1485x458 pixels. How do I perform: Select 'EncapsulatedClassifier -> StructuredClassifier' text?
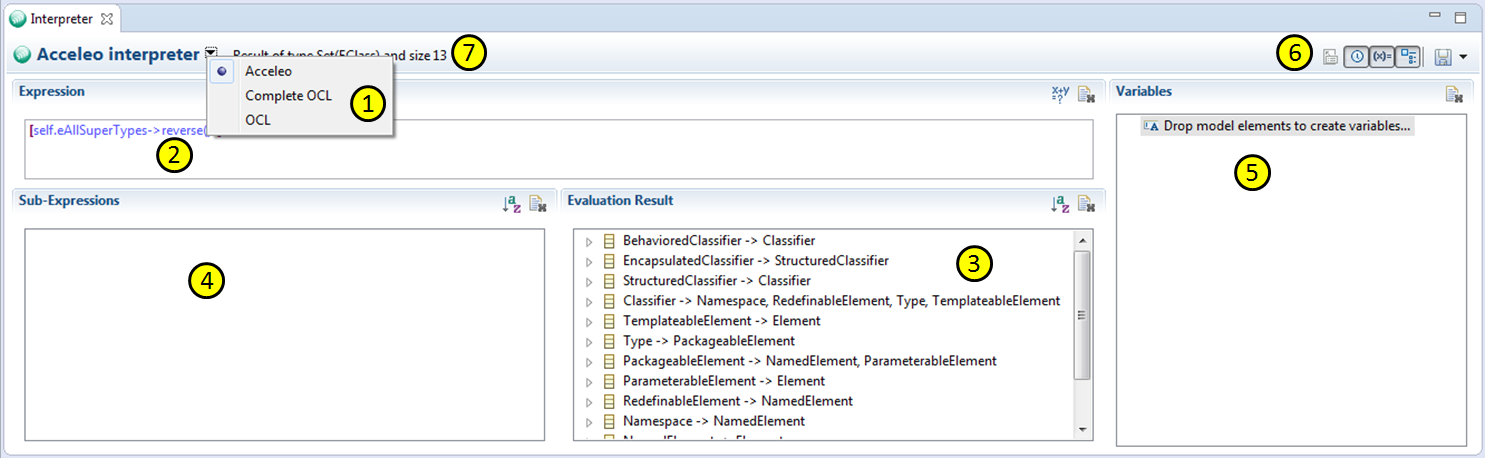756,261
